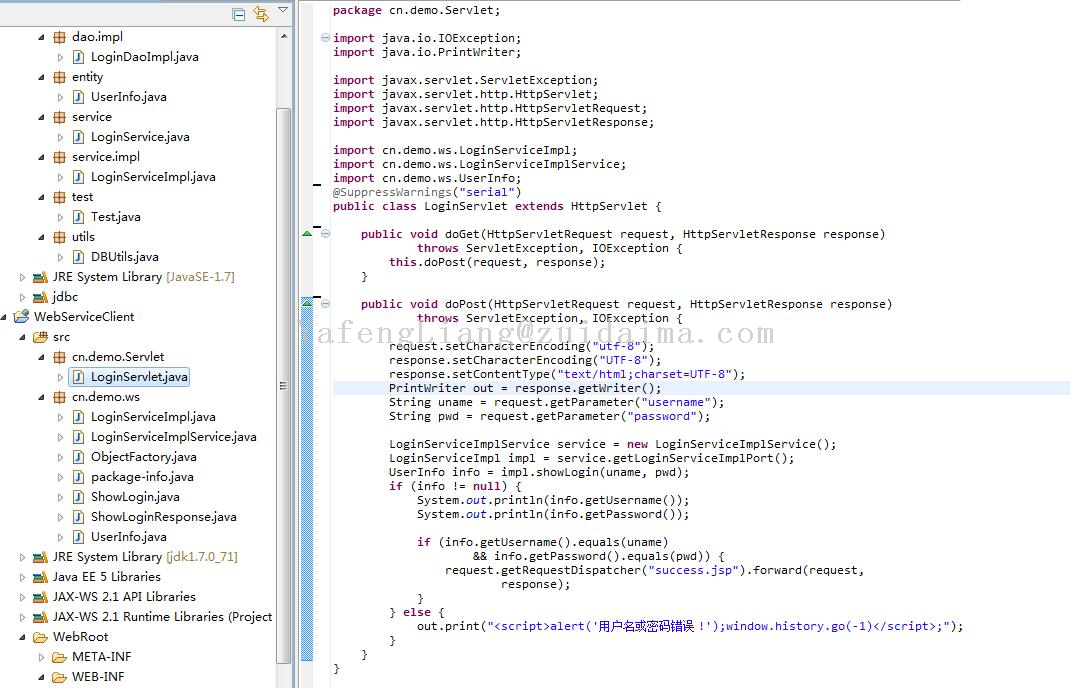The width and height of the screenshot is (1070, 688).
Task: Expand the JRE System Library [JavaSE-1.7] node
Action: (x=23, y=277)
